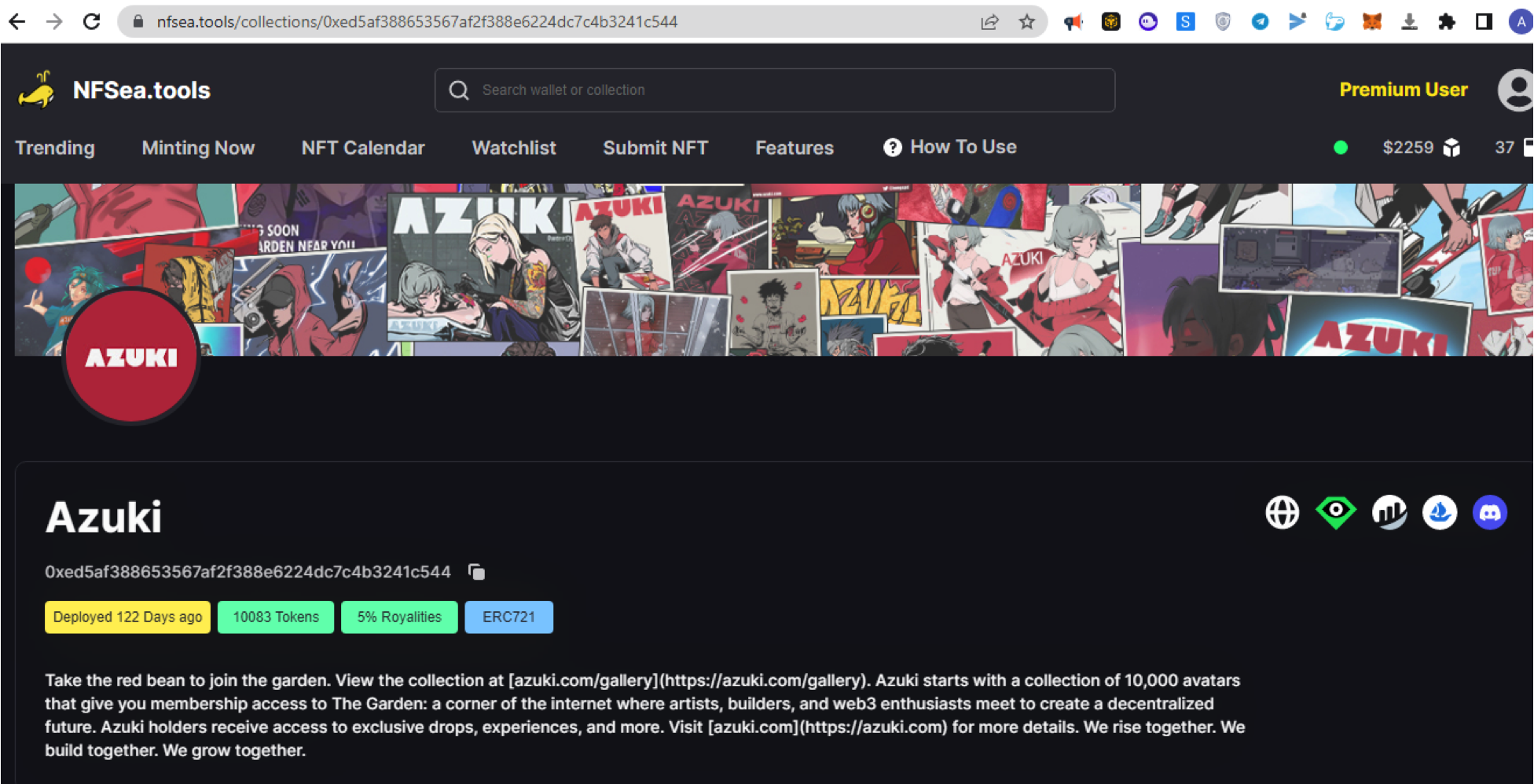Click the NFSea.tools site name
Screen dimensions: 1534x784
(141, 90)
